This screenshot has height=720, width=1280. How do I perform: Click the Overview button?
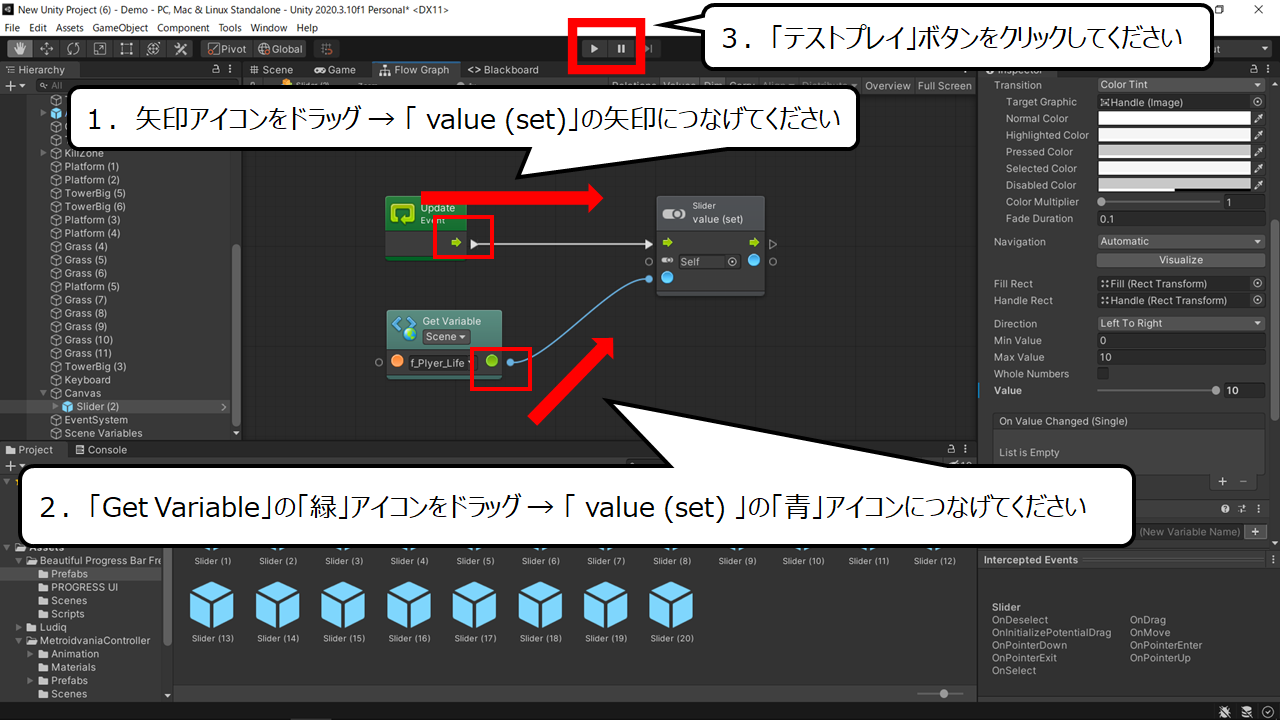click(888, 86)
